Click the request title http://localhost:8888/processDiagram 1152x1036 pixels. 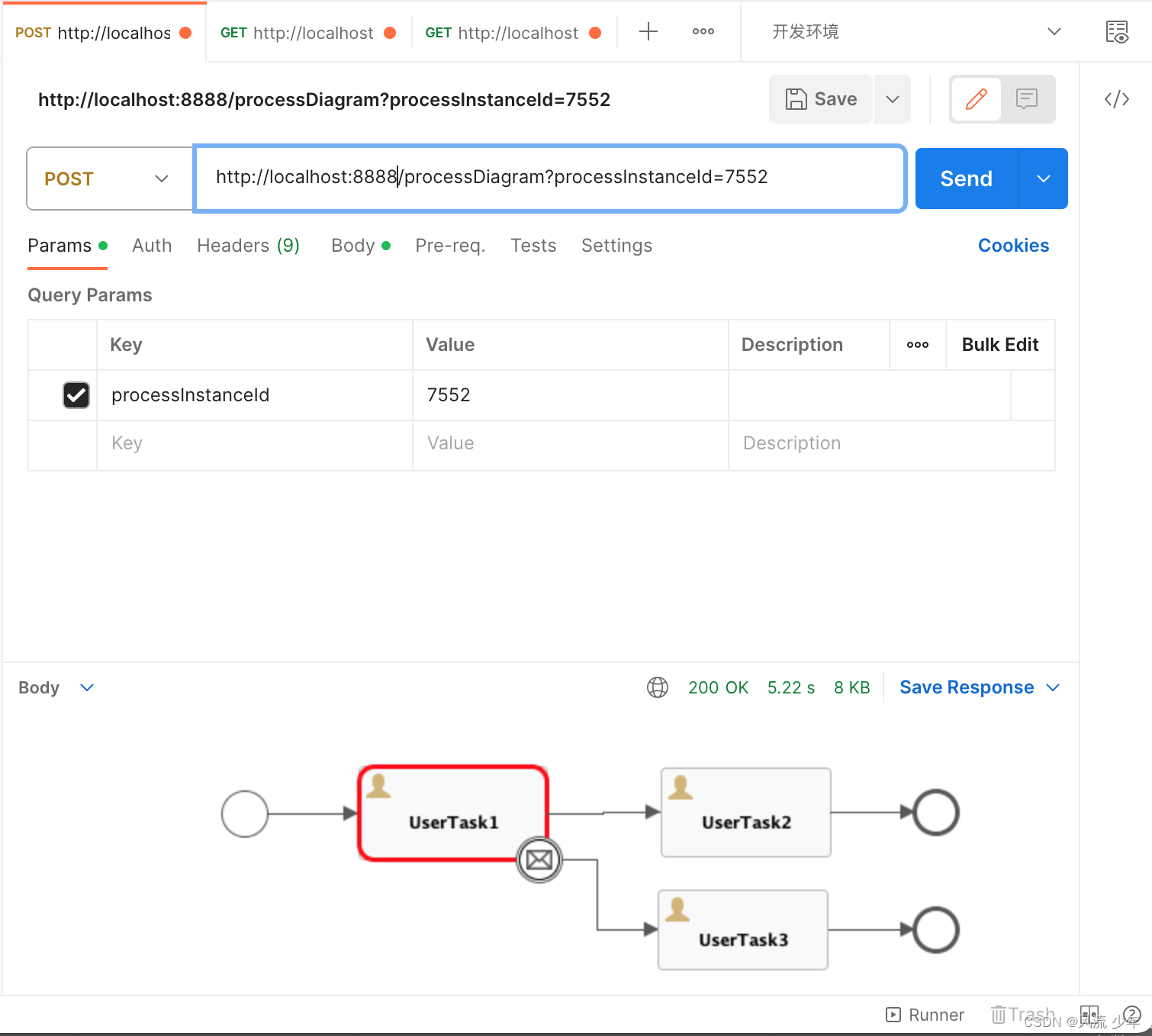click(324, 100)
